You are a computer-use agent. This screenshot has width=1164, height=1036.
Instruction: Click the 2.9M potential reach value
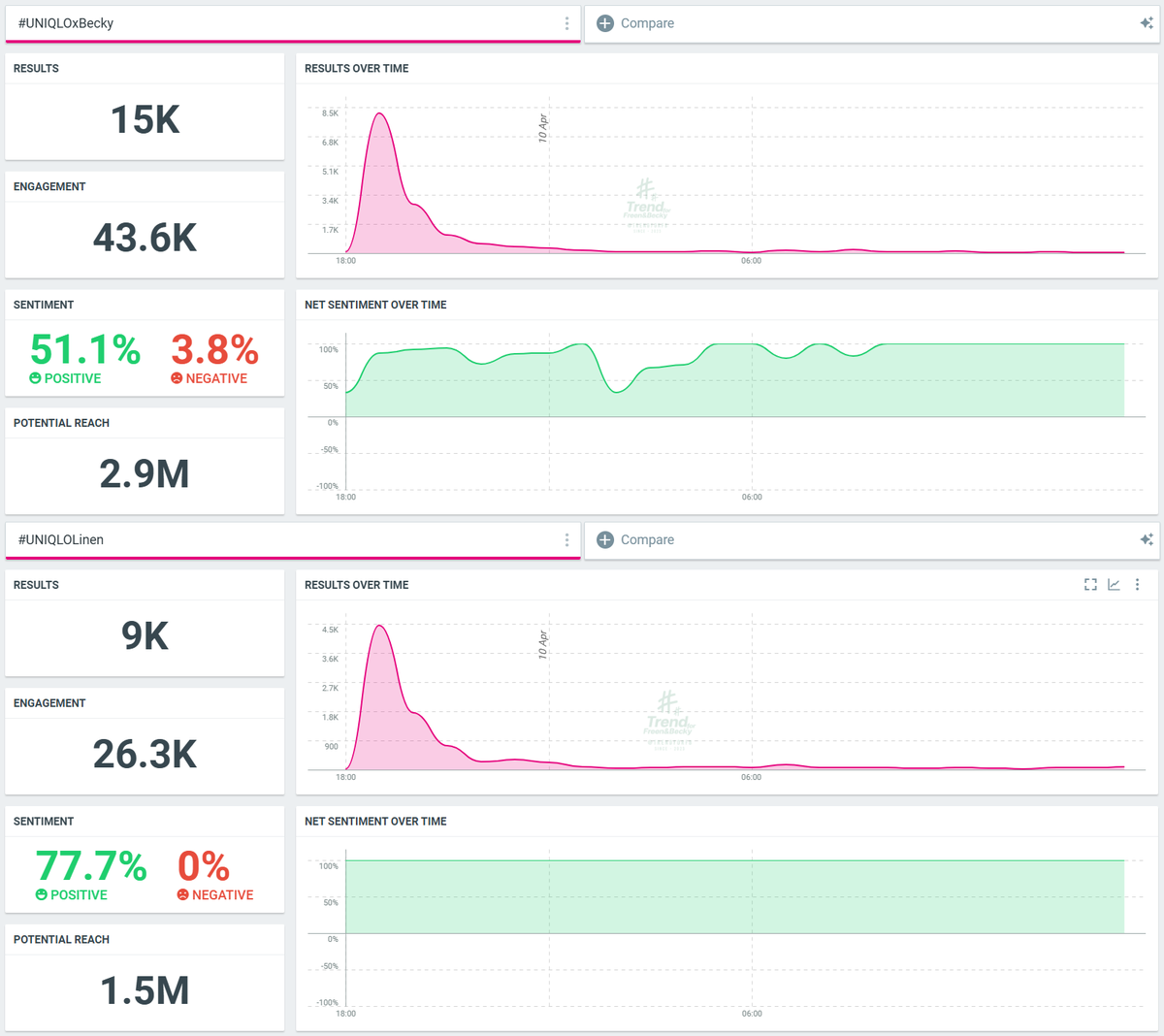145,474
